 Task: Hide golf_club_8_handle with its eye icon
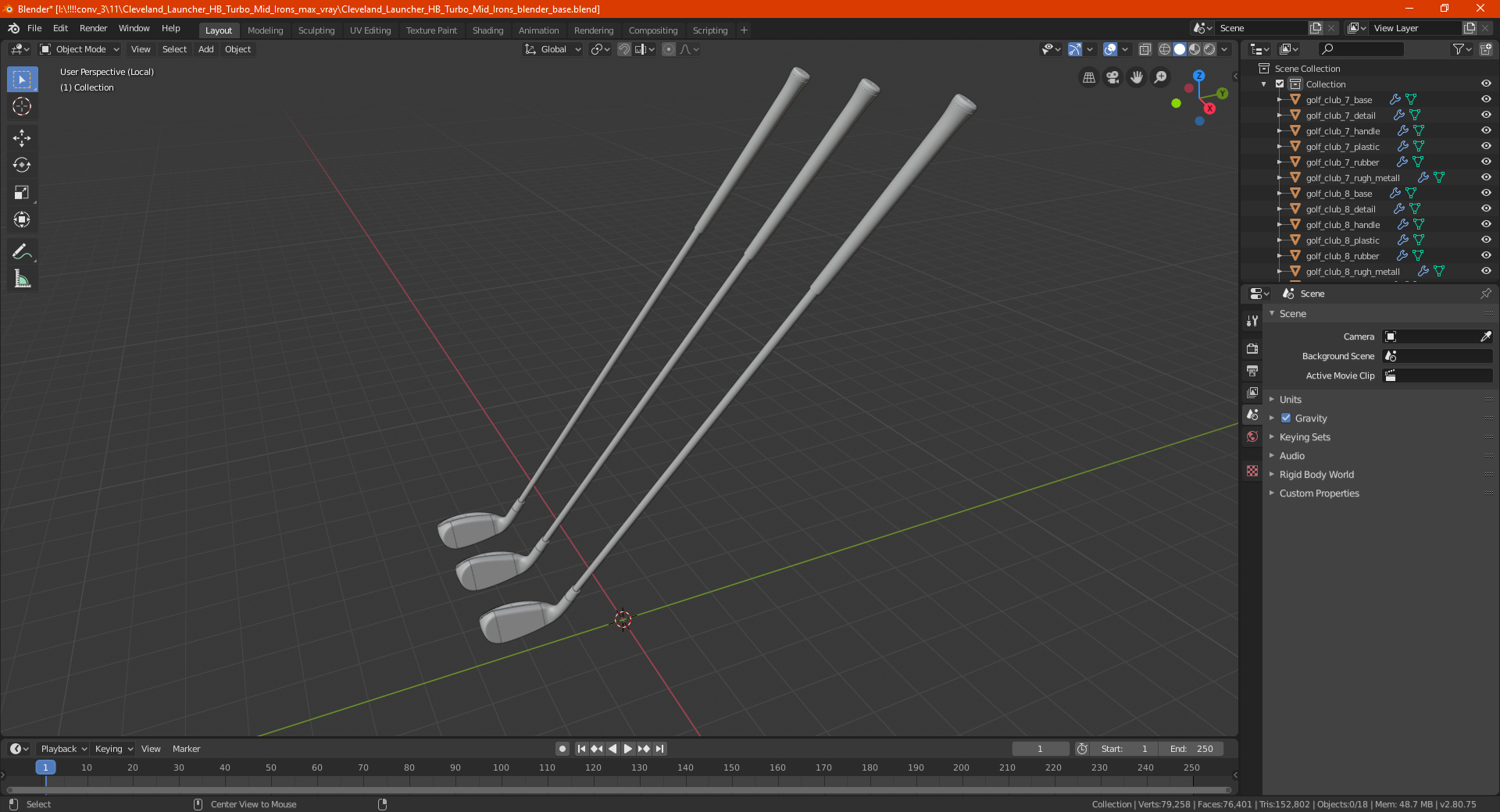(x=1485, y=224)
